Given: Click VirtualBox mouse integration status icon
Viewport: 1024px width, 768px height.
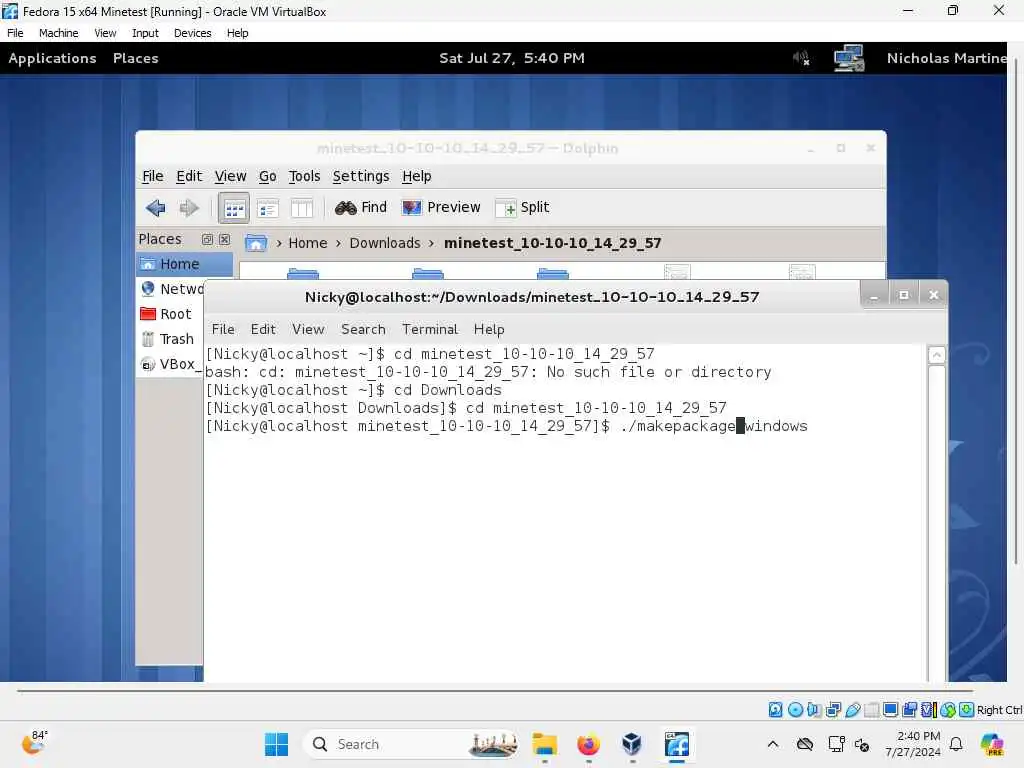Looking at the screenshot, I should (948, 710).
